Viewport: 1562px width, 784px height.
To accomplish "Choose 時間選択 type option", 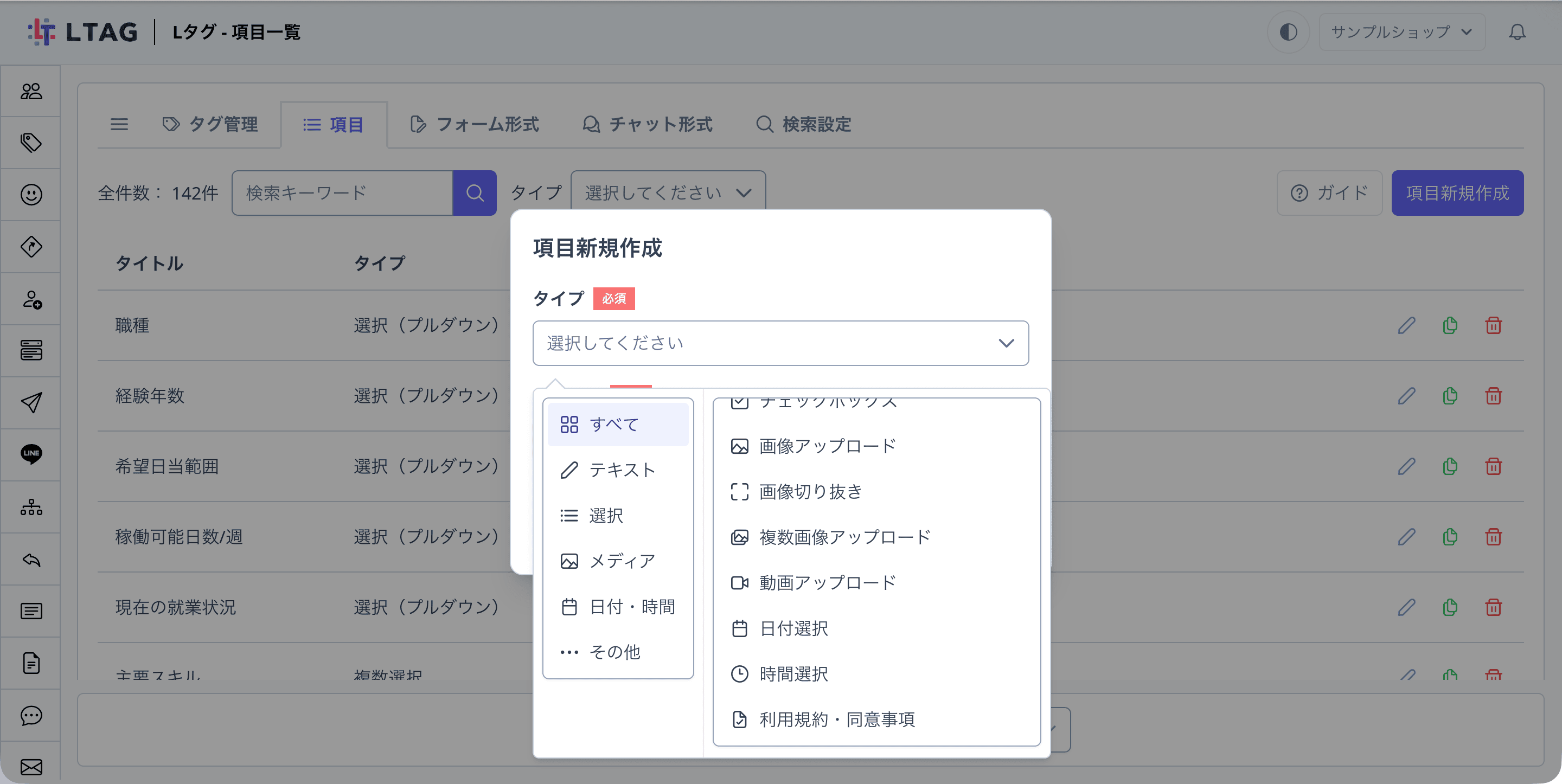I will click(x=876, y=673).
